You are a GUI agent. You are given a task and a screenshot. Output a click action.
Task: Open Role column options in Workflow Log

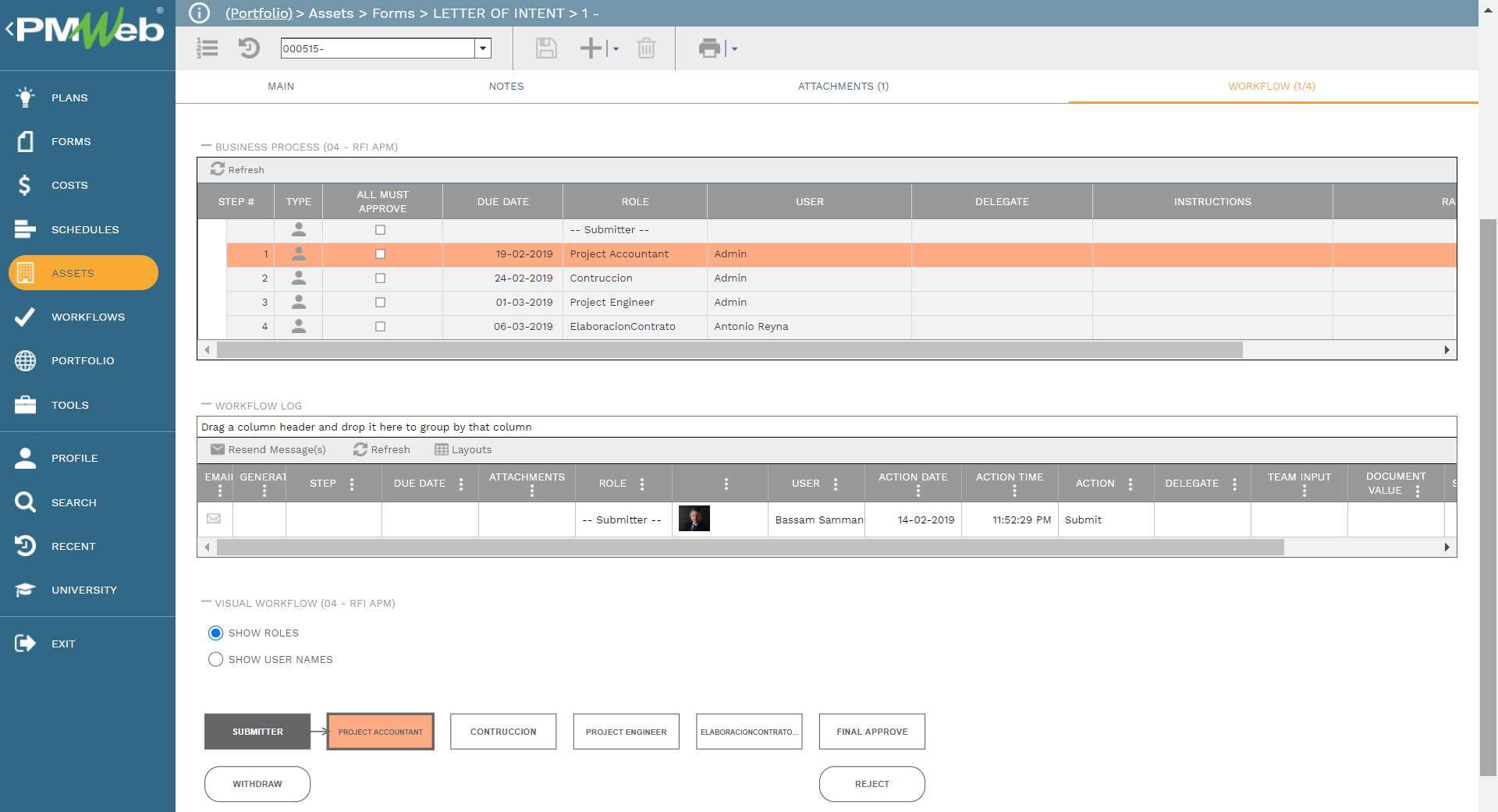point(642,484)
